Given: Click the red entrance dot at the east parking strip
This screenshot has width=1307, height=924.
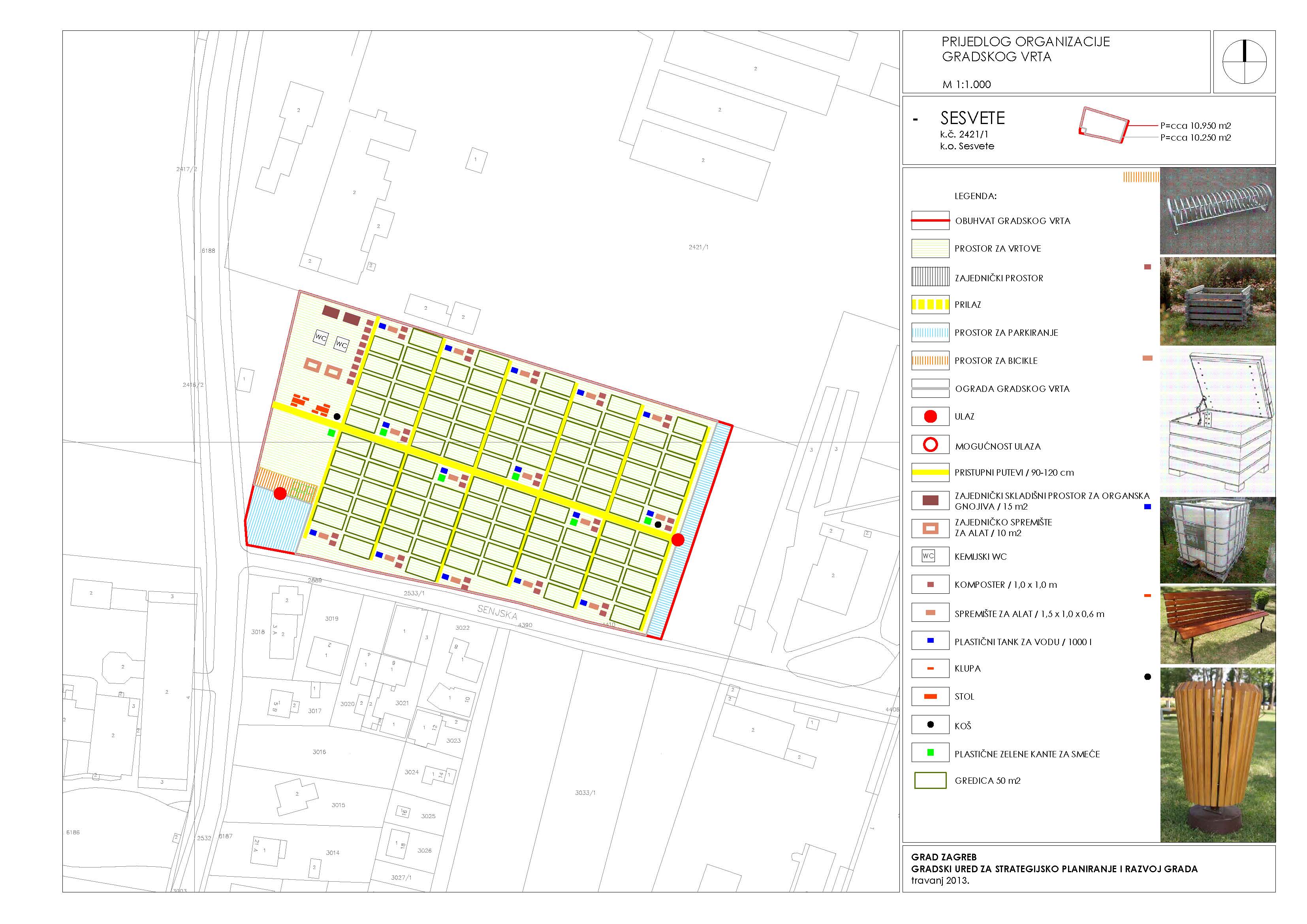Looking at the screenshot, I should point(677,540).
